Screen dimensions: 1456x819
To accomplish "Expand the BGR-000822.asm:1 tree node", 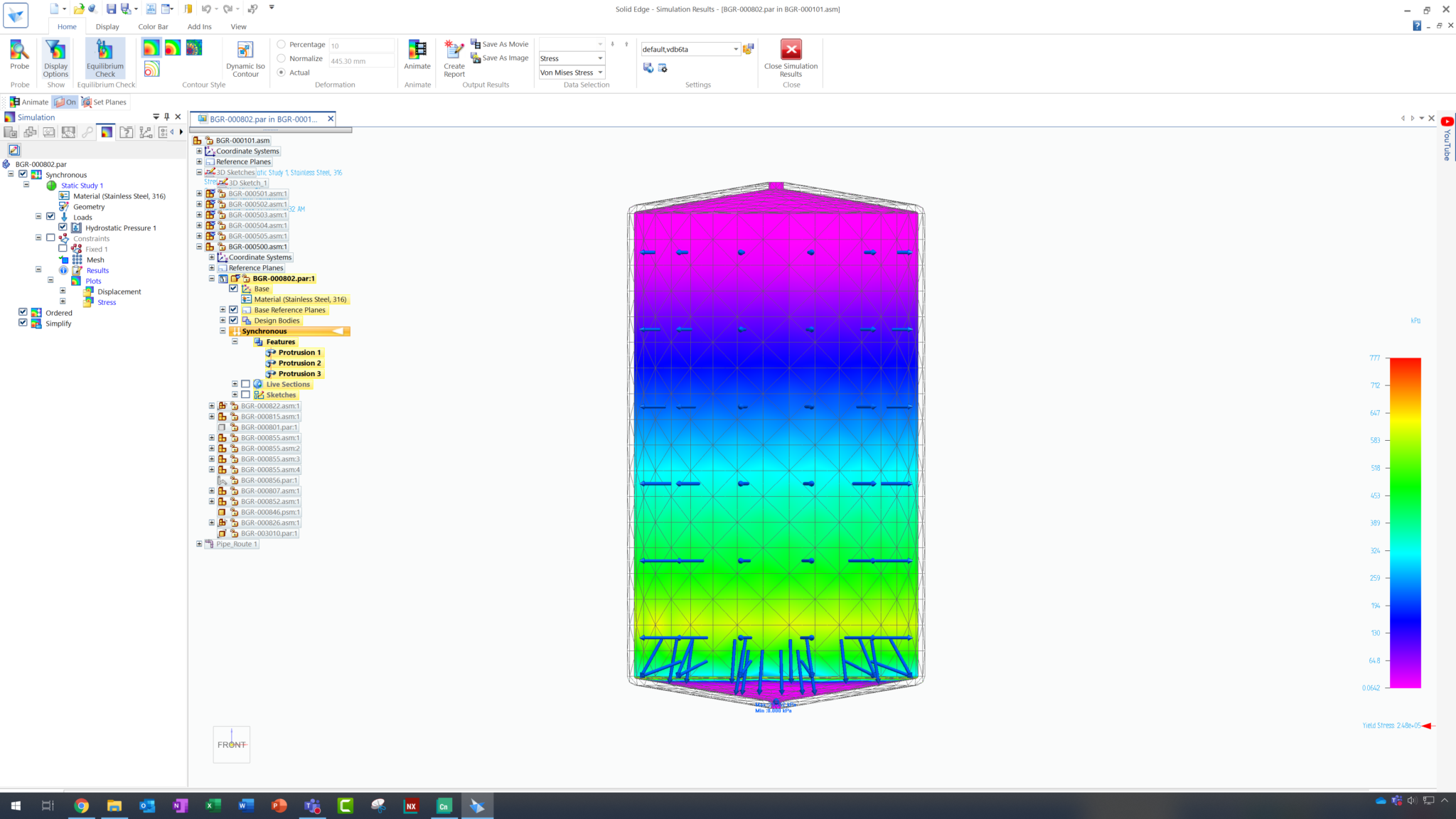I will coord(212,406).
